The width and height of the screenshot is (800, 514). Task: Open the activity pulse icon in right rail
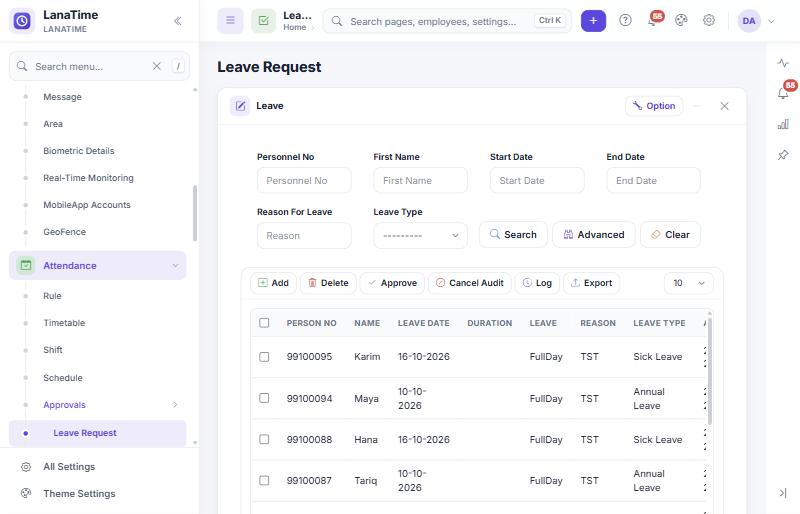click(x=783, y=63)
